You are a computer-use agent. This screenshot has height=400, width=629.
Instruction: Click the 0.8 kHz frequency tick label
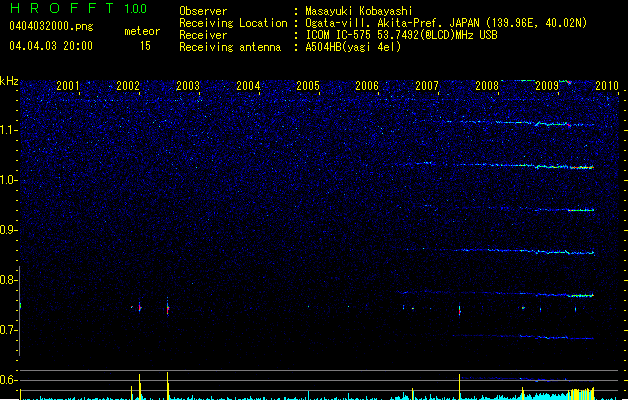click(9, 280)
